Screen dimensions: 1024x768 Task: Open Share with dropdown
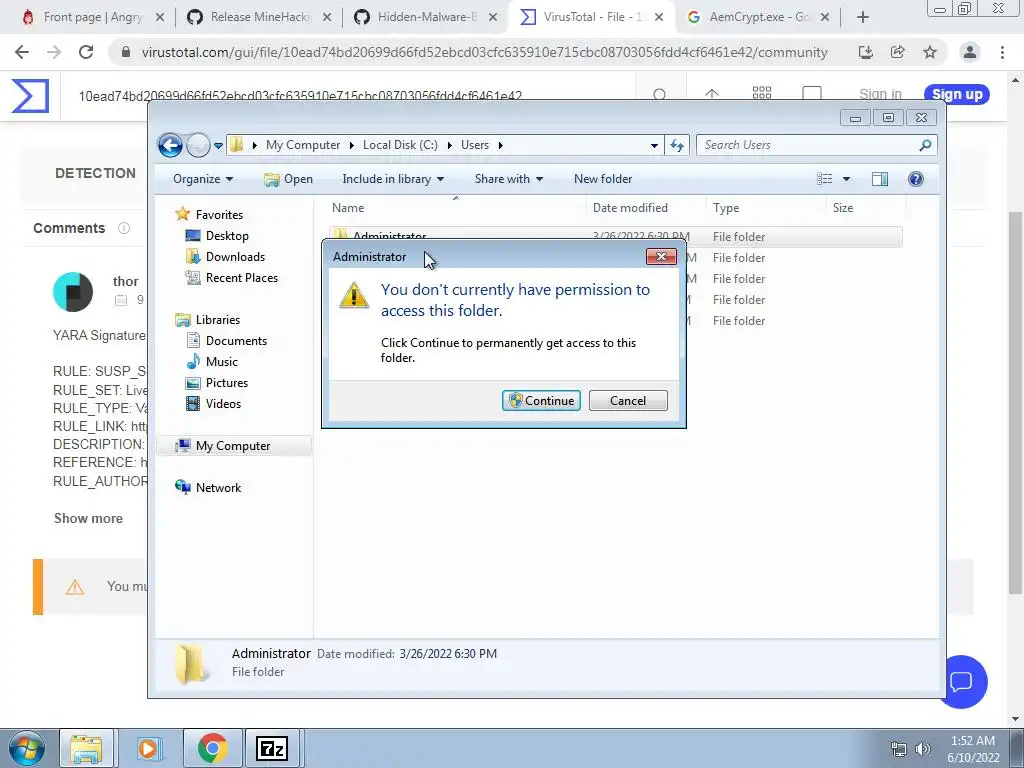coord(509,179)
